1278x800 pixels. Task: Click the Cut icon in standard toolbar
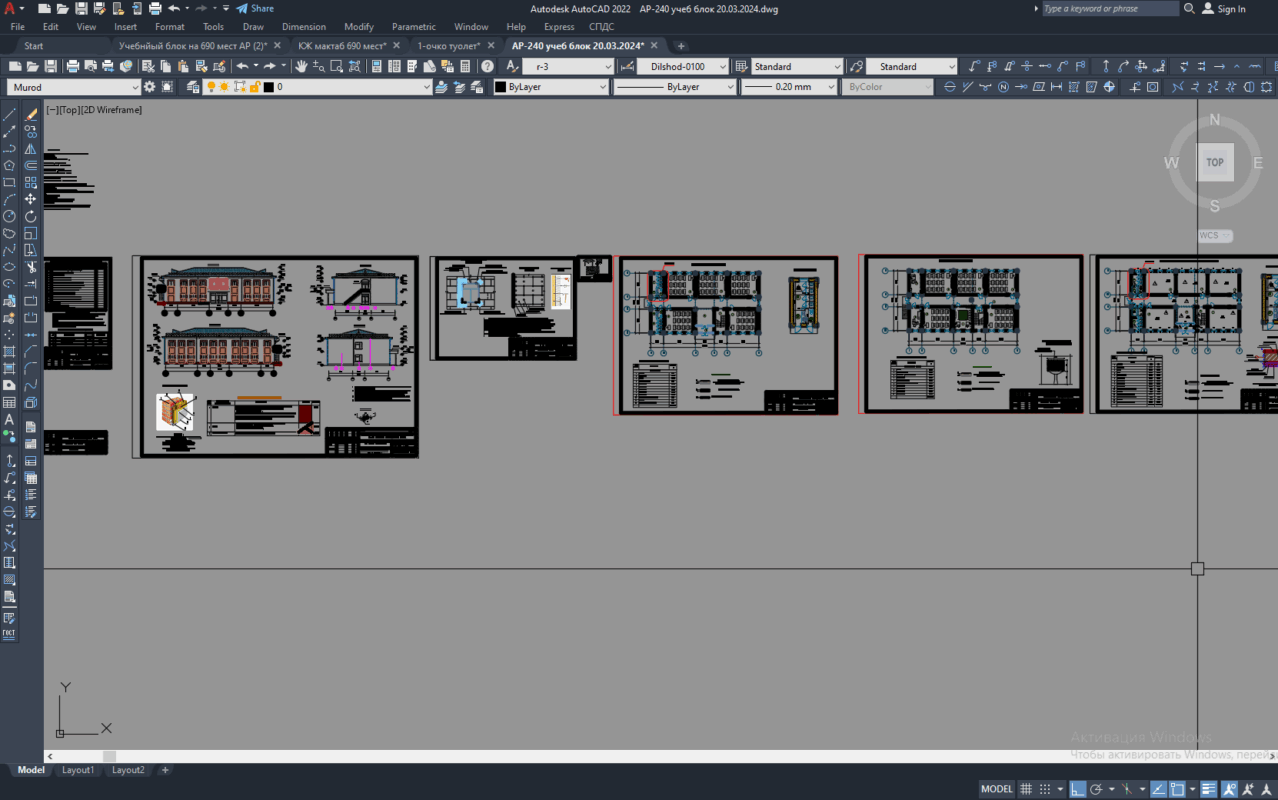[x=147, y=66]
